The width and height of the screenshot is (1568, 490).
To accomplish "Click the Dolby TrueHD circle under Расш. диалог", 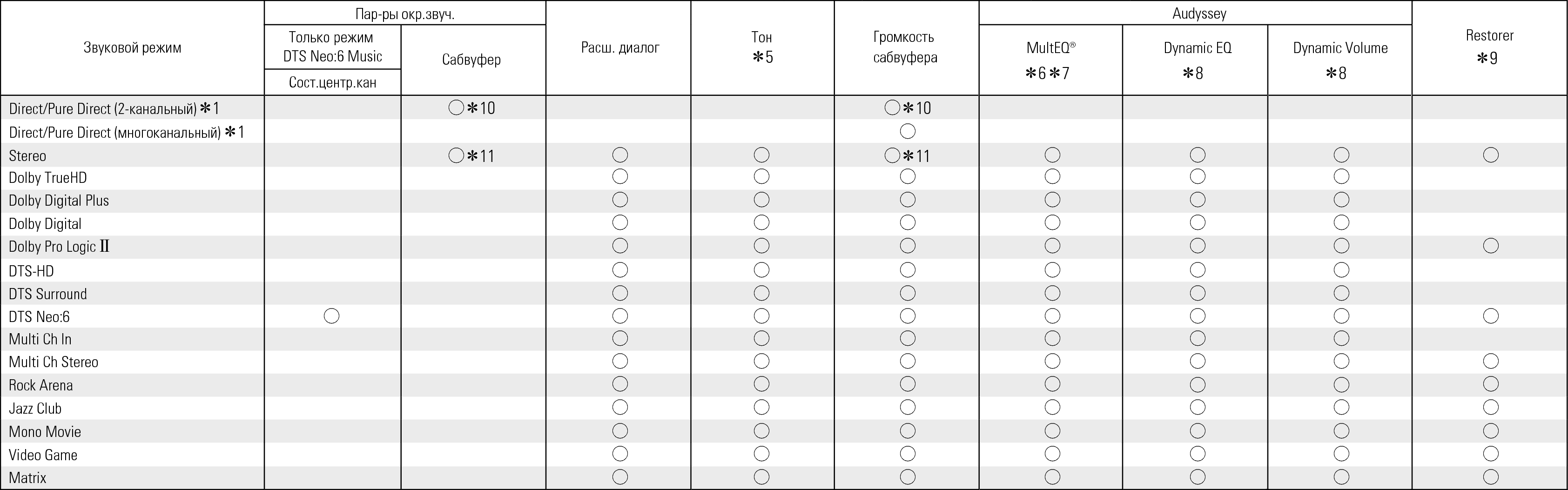I will coord(620,177).
